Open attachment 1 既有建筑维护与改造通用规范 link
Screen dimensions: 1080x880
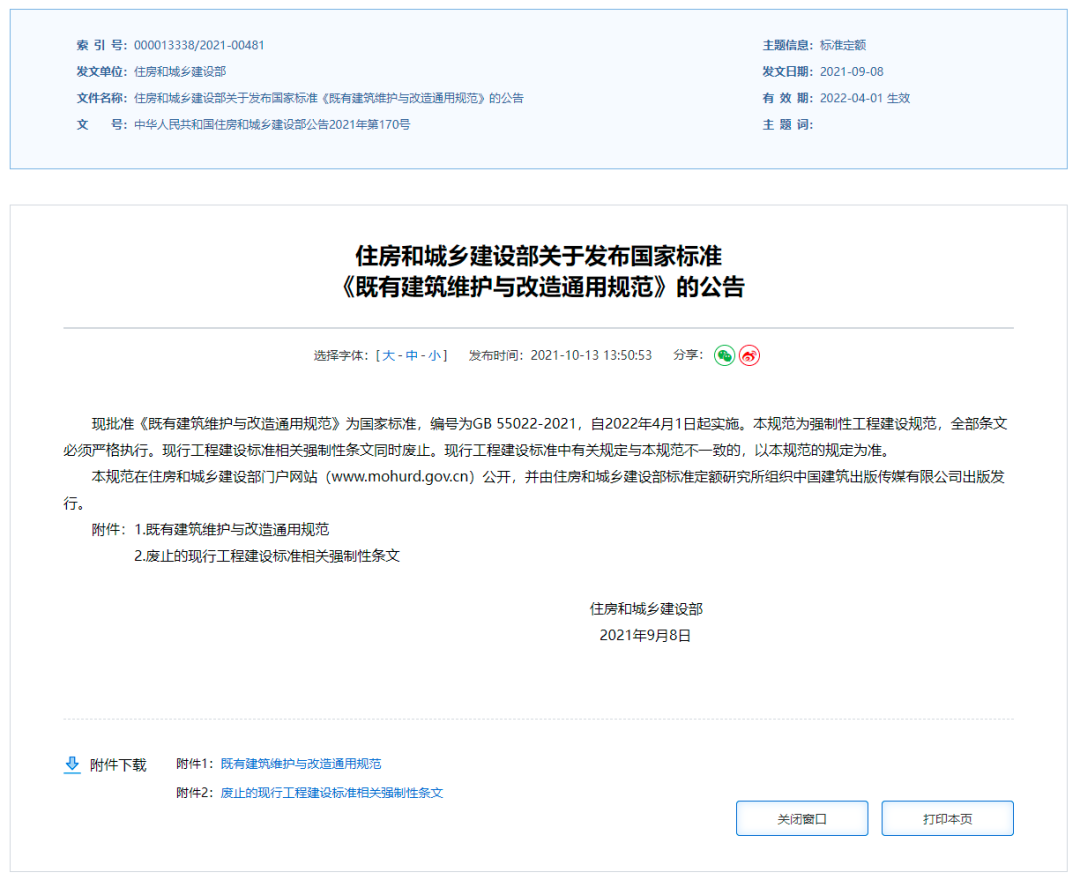(300, 764)
